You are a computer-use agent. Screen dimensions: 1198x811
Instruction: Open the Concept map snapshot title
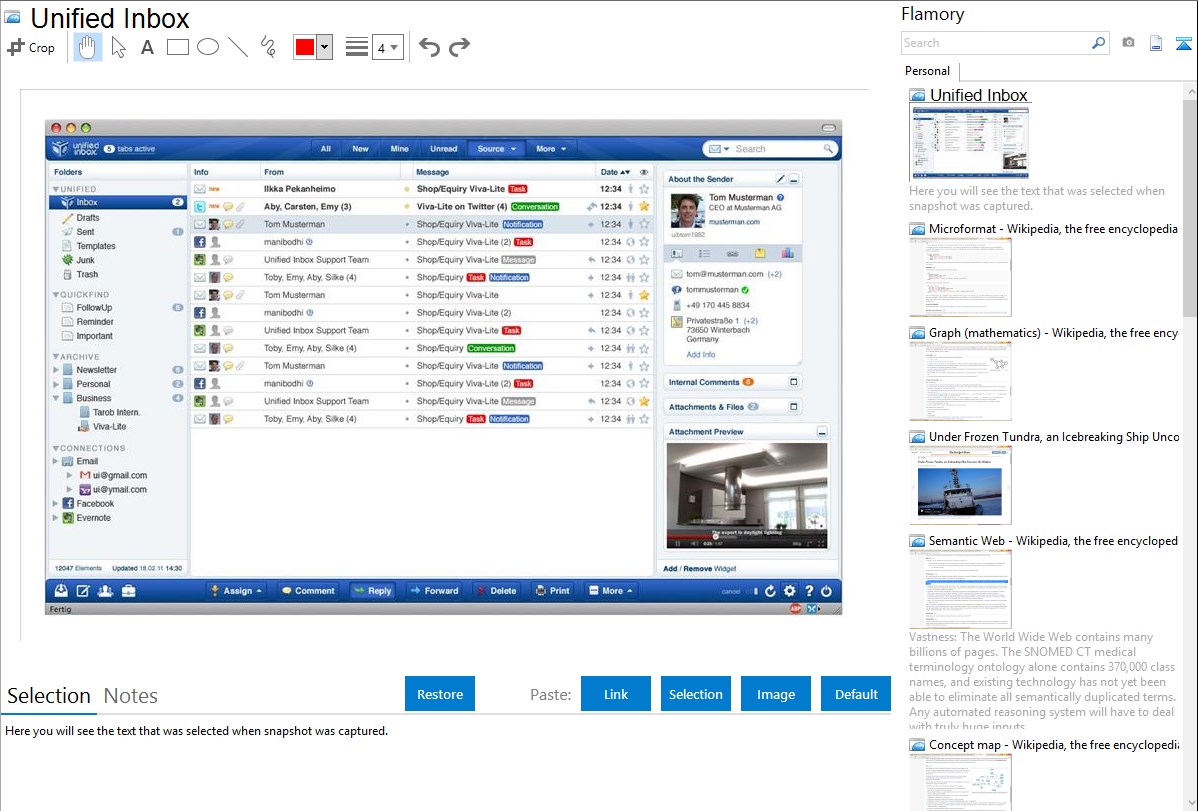pyautogui.click(x=1053, y=745)
